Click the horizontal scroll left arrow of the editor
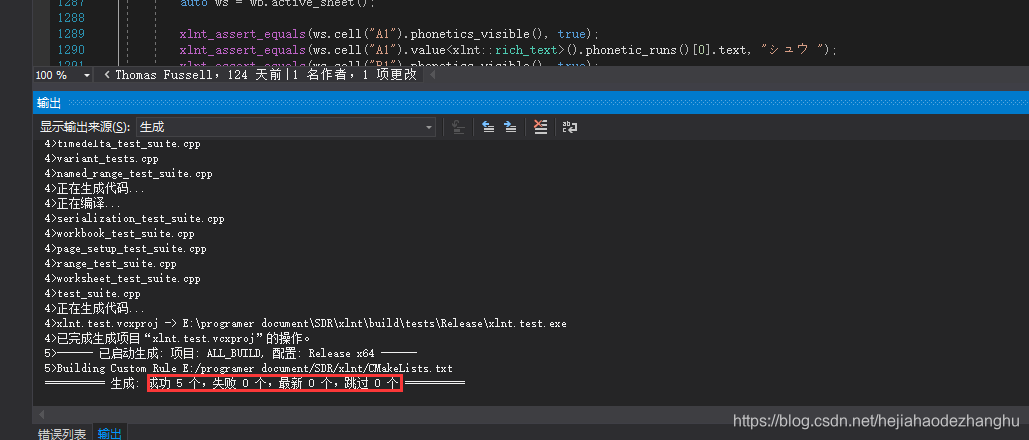 432,76
